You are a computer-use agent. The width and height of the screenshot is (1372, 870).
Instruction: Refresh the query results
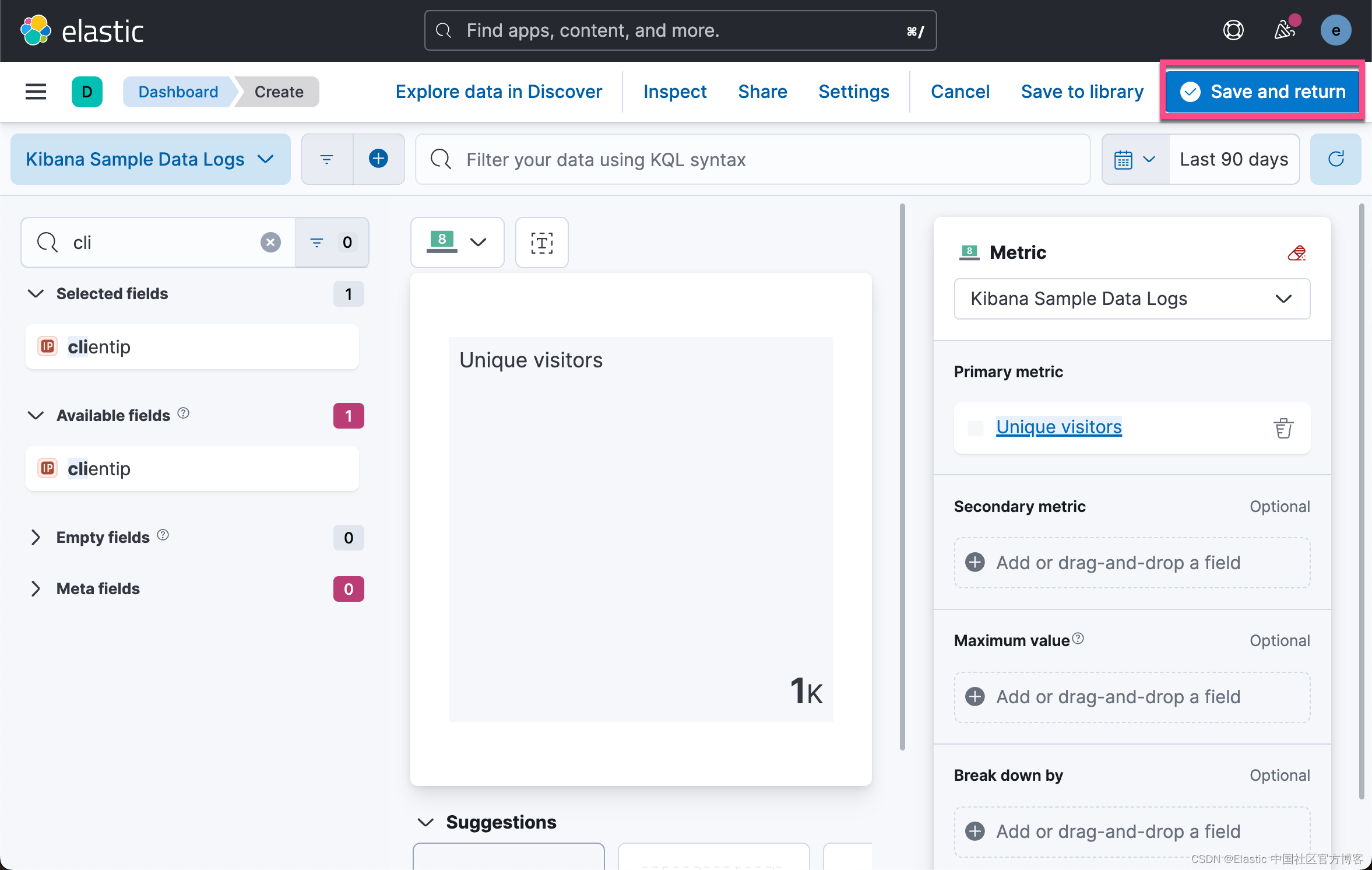(x=1336, y=159)
